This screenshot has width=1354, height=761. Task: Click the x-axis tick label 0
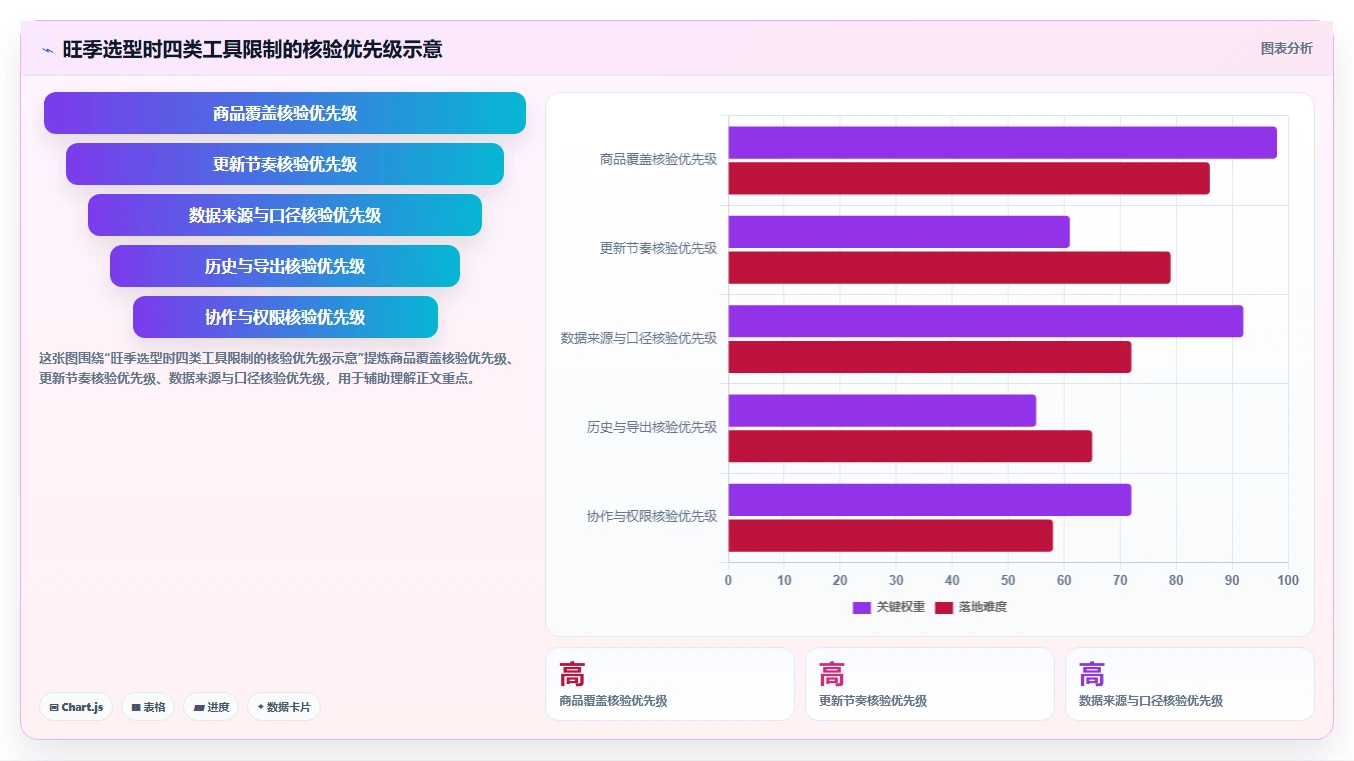(728, 580)
